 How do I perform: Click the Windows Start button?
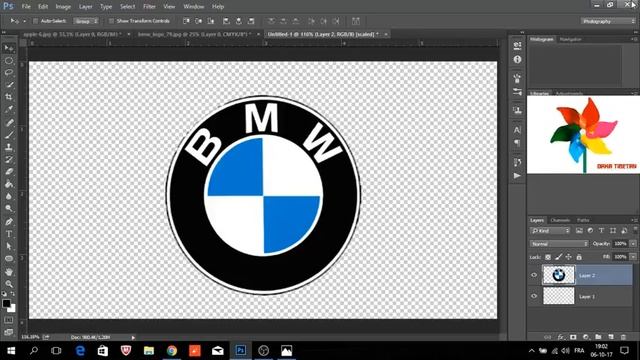click(x=11, y=350)
